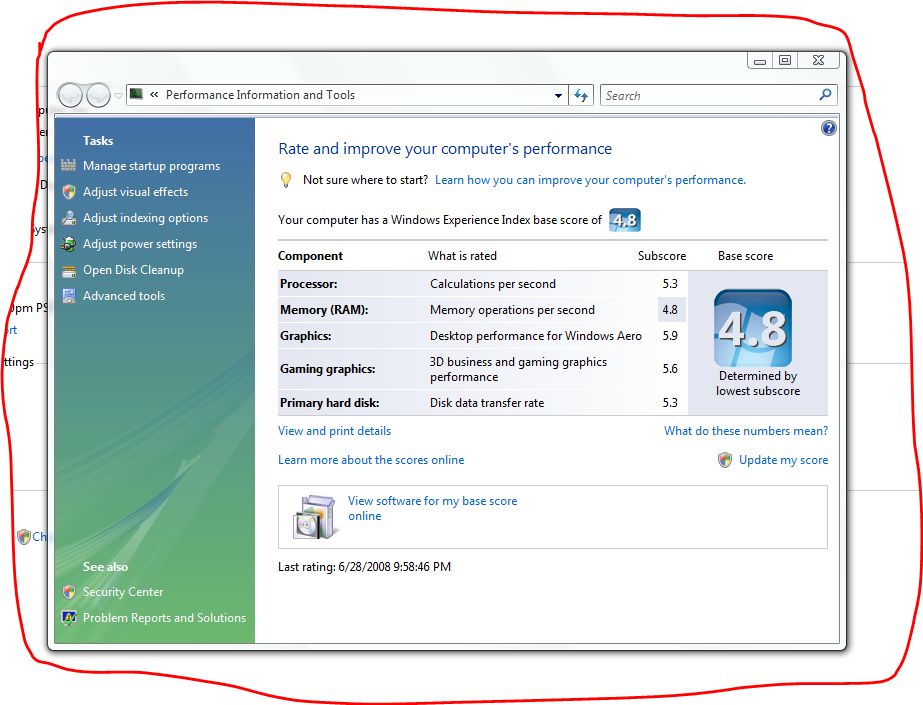Click the Adjust indexing options icon

point(69,218)
